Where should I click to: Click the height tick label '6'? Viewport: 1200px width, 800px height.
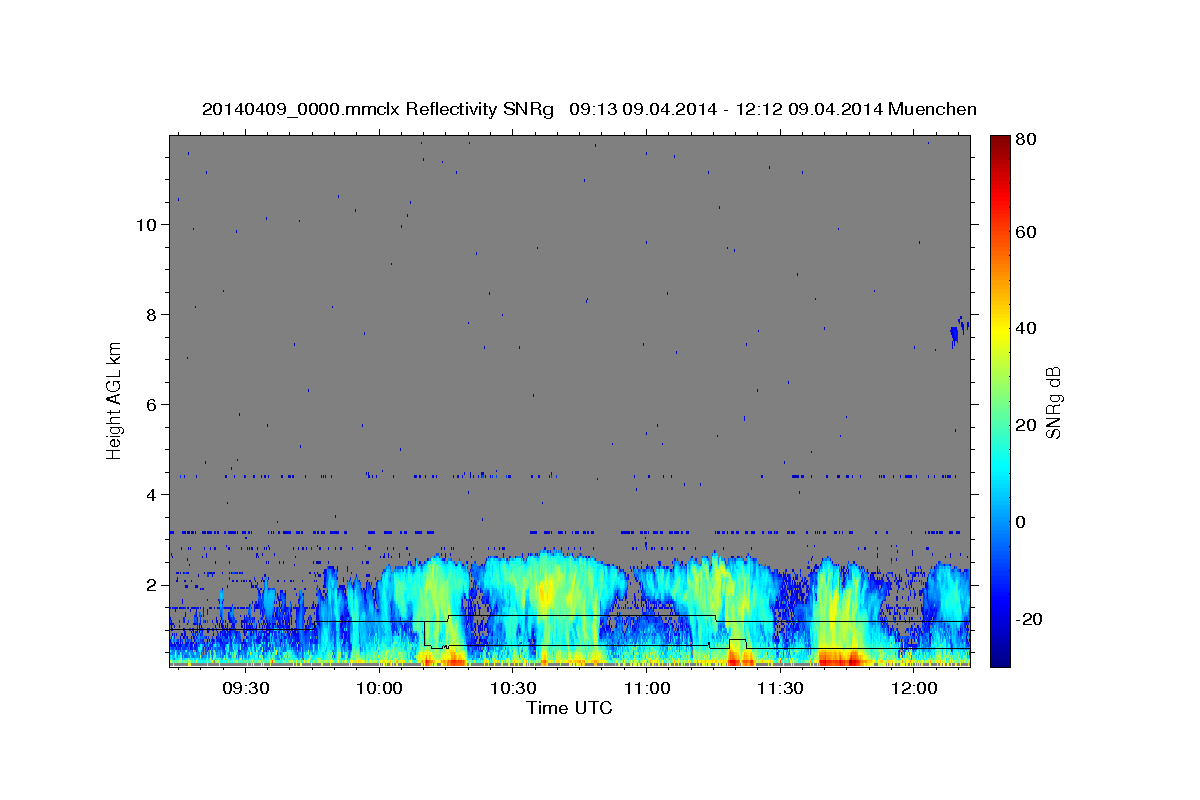coord(151,405)
